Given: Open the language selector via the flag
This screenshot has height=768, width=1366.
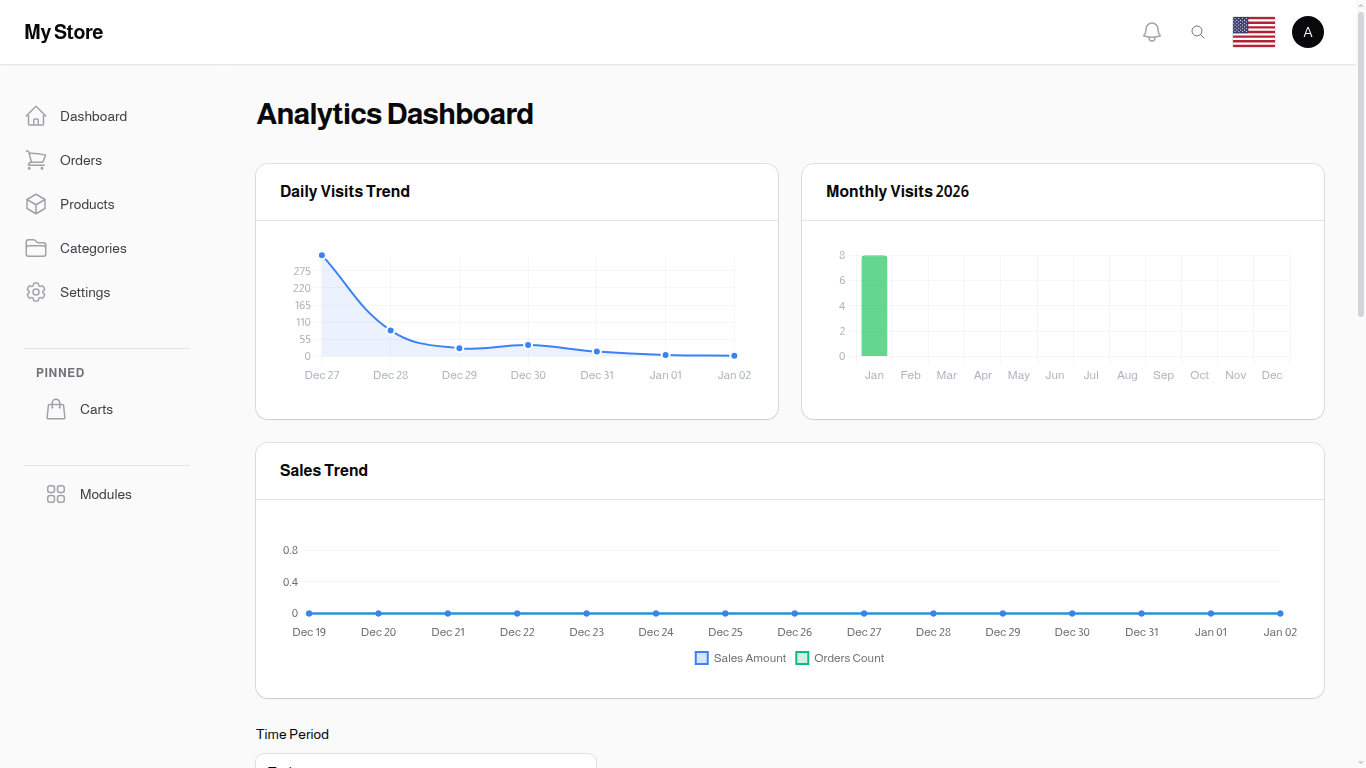Looking at the screenshot, I should point(1253,31).
